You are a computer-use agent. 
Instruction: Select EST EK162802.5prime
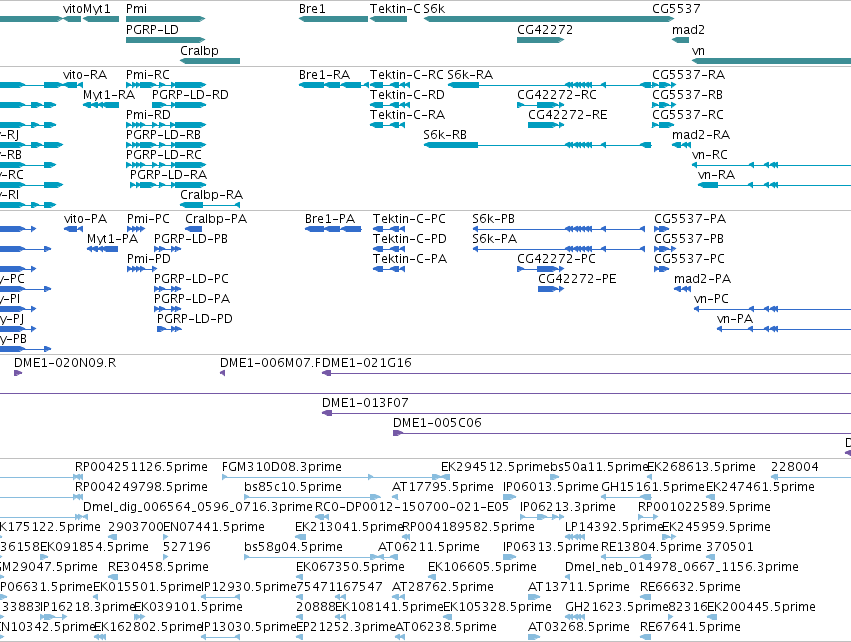[148, 627]
